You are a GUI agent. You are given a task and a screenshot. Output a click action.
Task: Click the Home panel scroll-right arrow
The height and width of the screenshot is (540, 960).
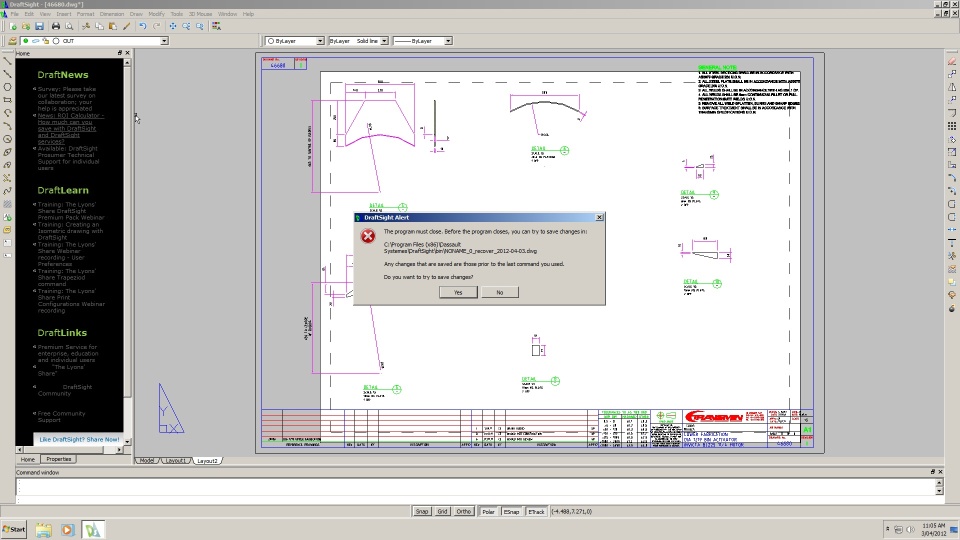pos(119,449)
